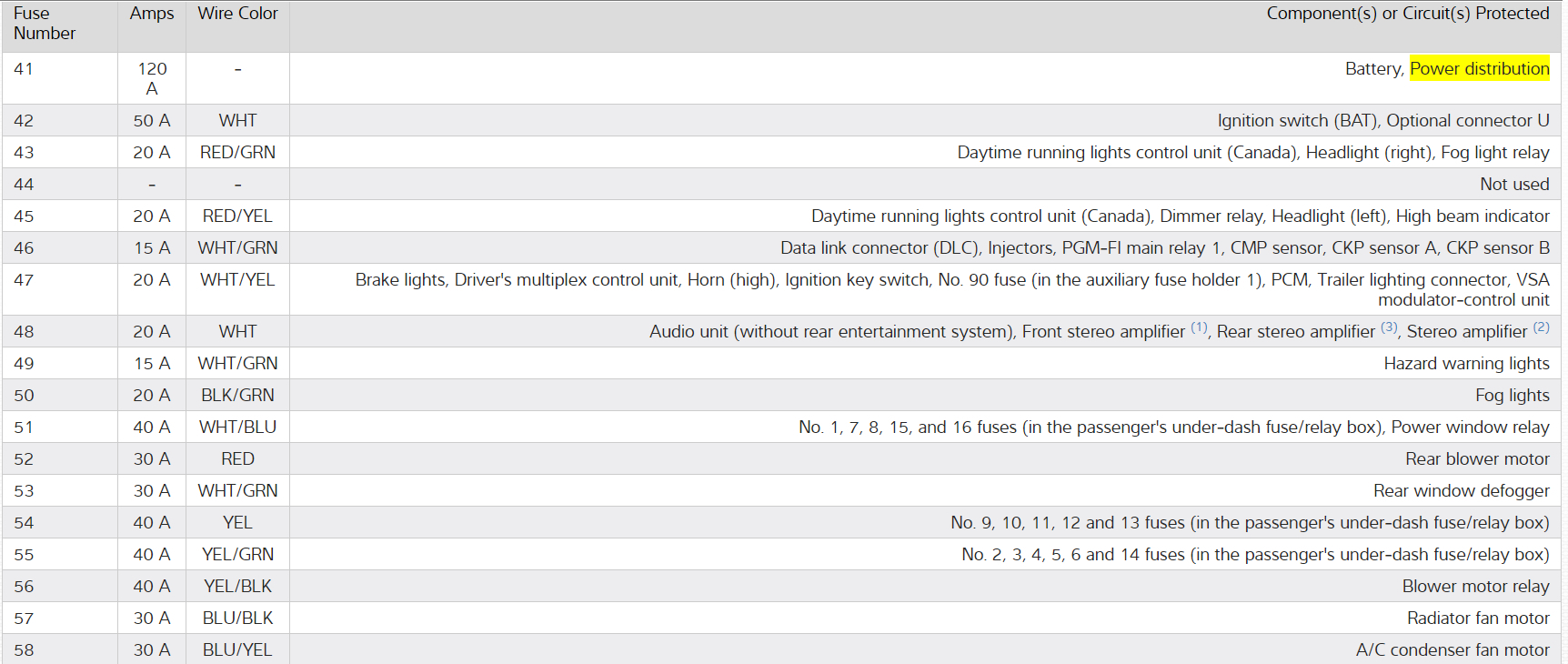
Task: Click the 120 A amps cell
Action: pyautogui.click(x=152, y=78)
